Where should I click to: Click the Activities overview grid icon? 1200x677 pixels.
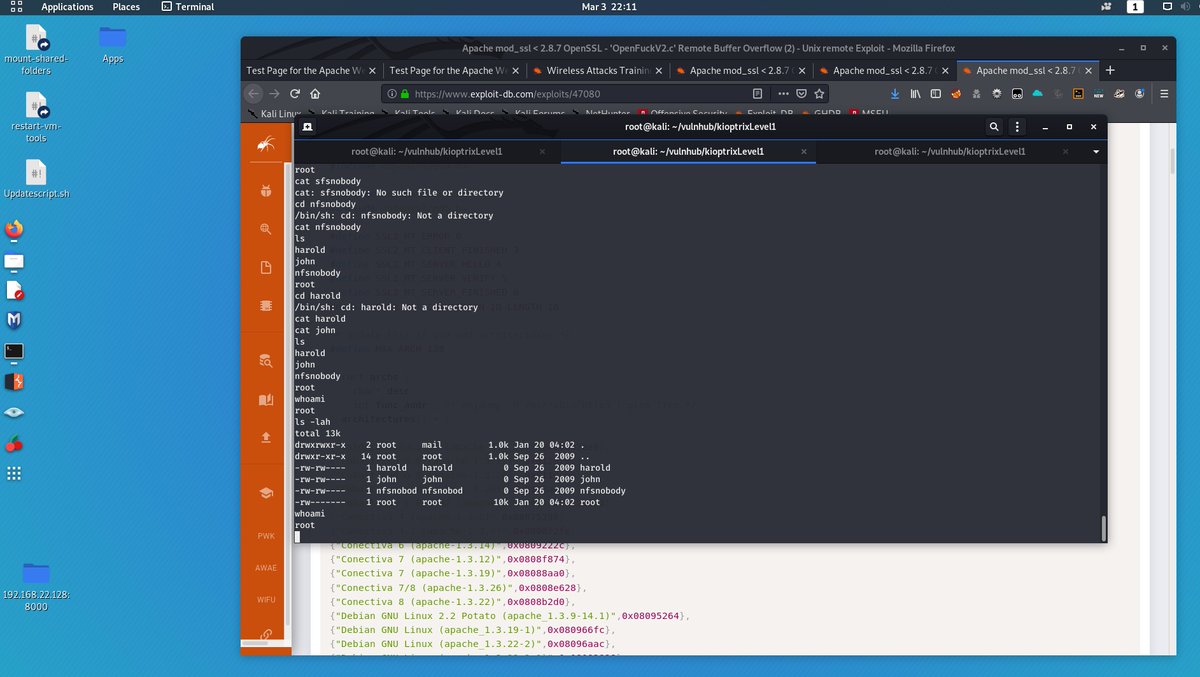(16, 7)
